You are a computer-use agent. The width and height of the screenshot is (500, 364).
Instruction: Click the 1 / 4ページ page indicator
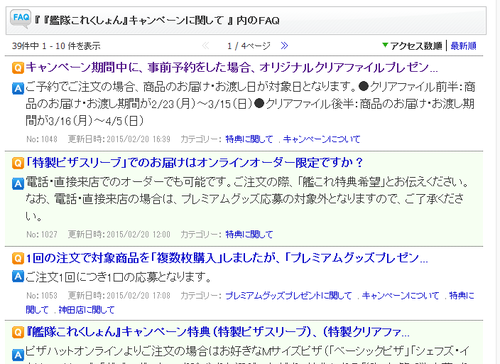(249, 46)
